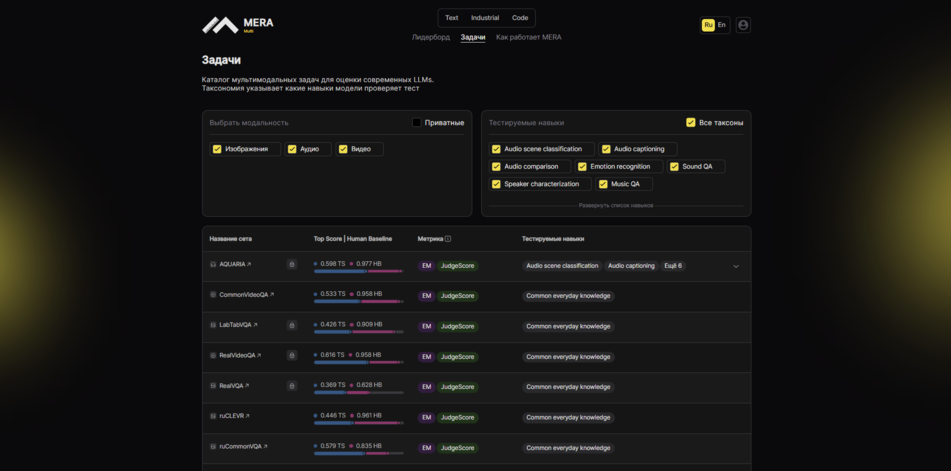Show more skills with Ещё 6 chip
The height and width of the screenshot is (471, 951).
[673, 266]
